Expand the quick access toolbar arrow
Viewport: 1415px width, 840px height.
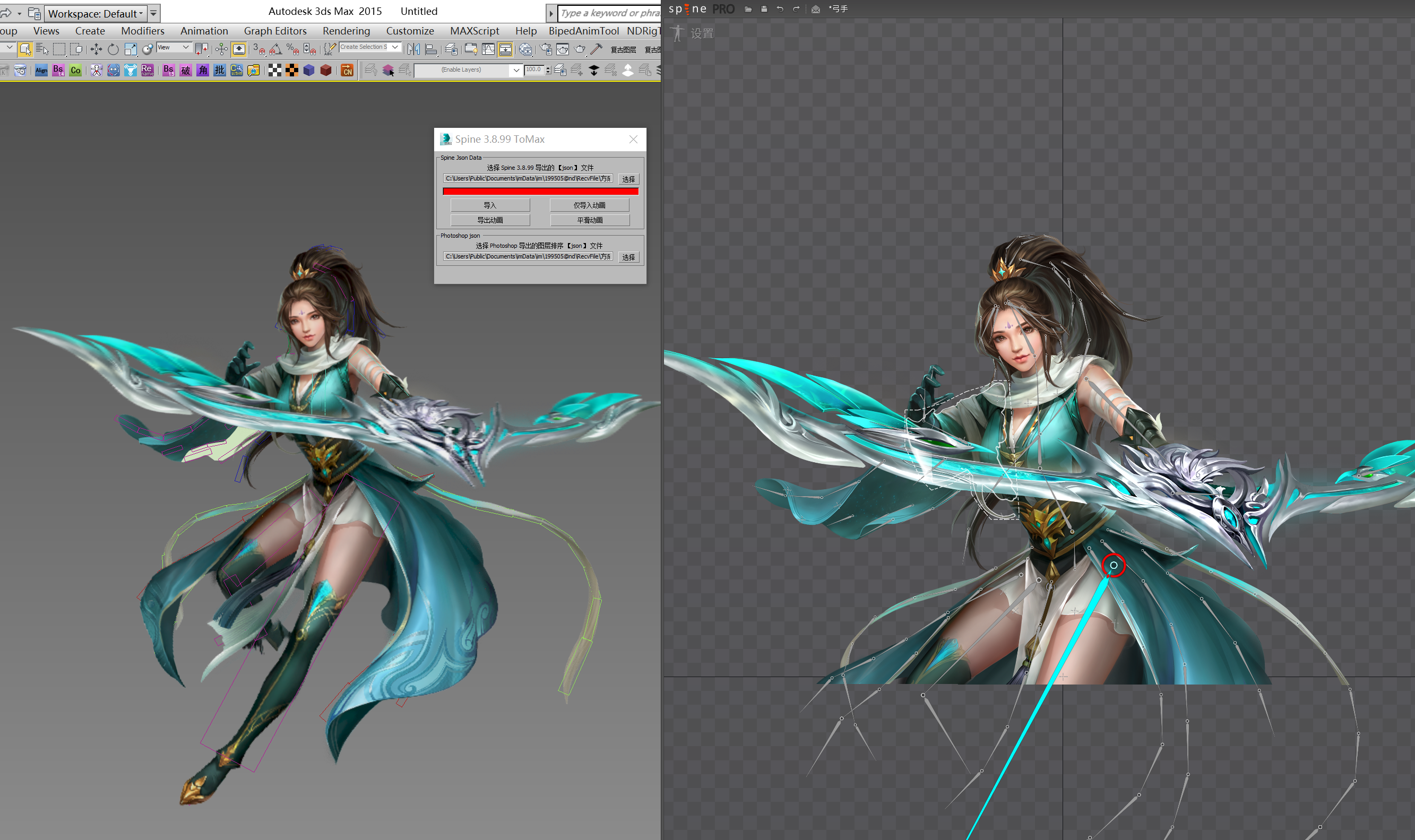153,13
